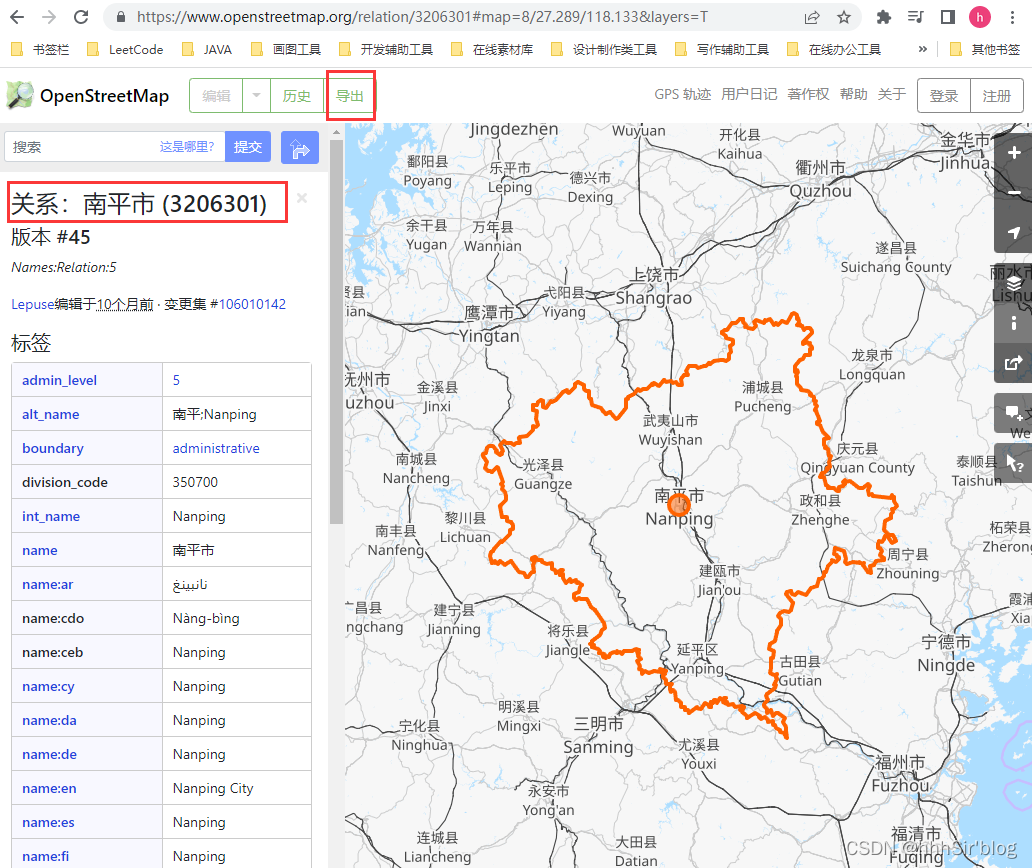Click the alt_name tag key
Viewport: 1032px width, 868px height.
pyautogui.click(x=51, y=415)
